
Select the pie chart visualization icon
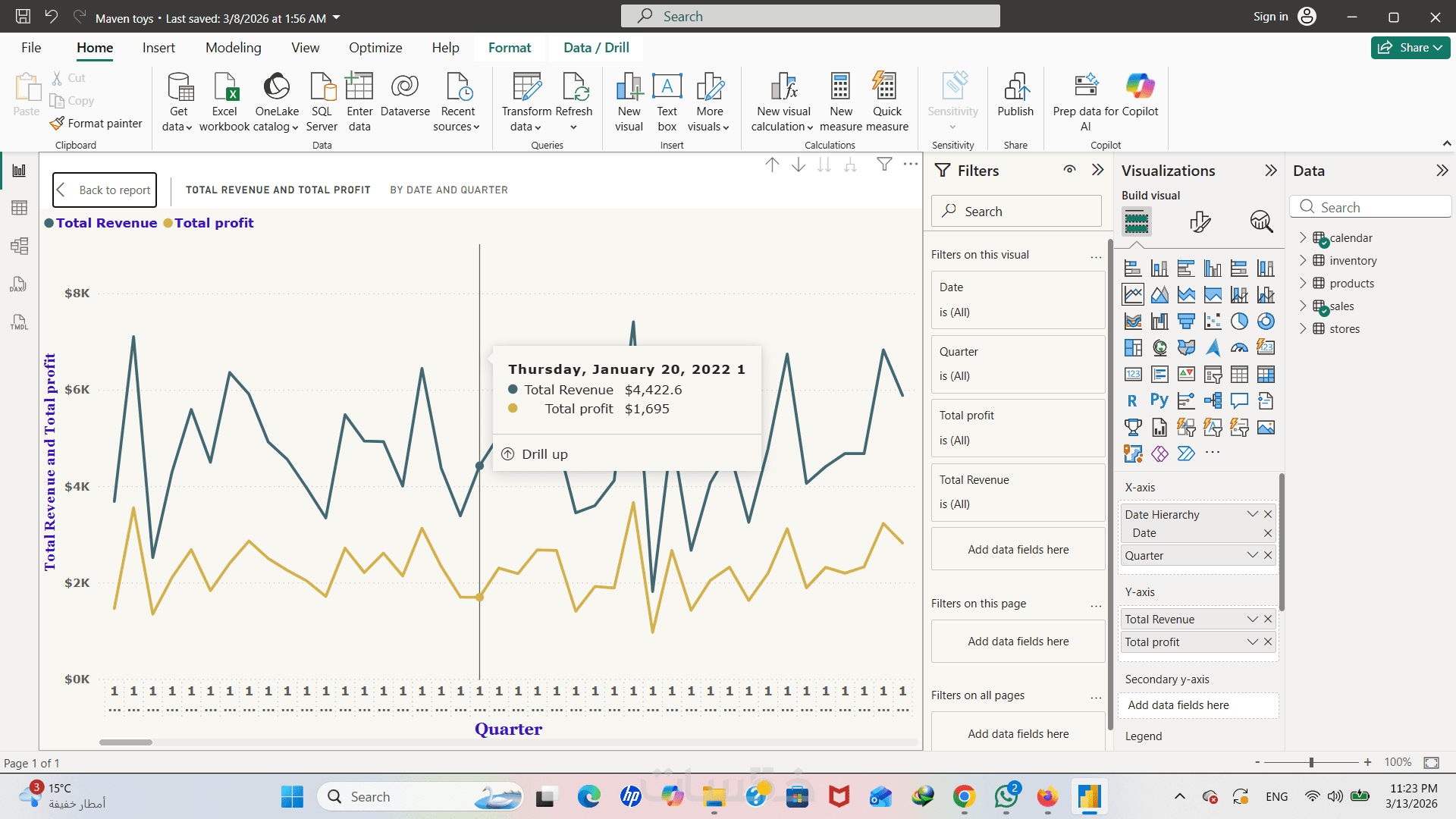point(1239,322)
